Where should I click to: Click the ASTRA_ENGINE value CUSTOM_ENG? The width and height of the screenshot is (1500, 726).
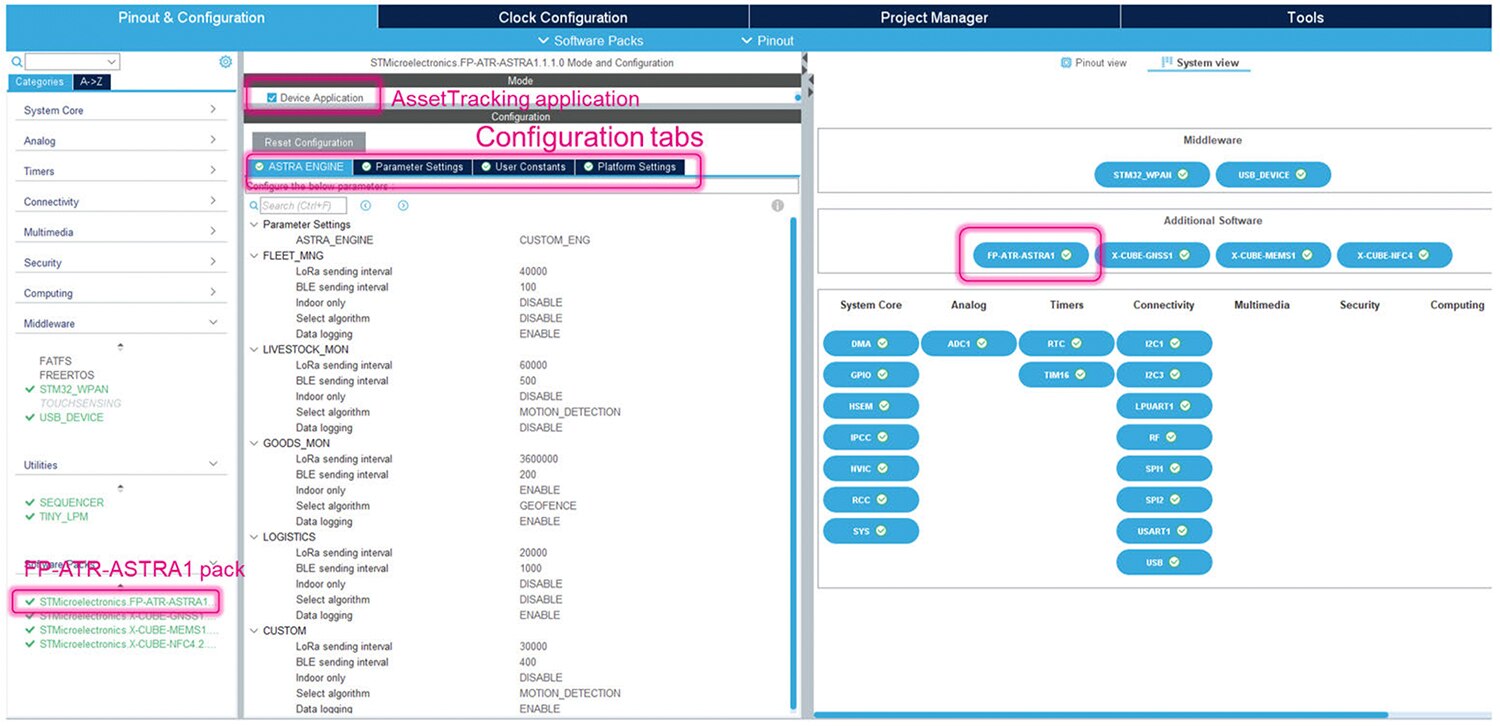click(554, 240)
